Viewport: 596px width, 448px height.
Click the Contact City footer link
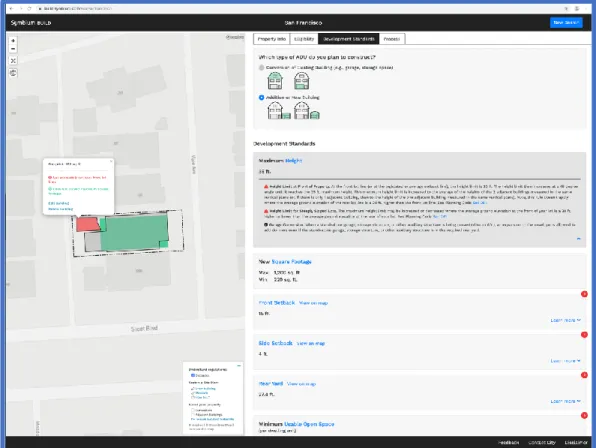tap(542, 443)
